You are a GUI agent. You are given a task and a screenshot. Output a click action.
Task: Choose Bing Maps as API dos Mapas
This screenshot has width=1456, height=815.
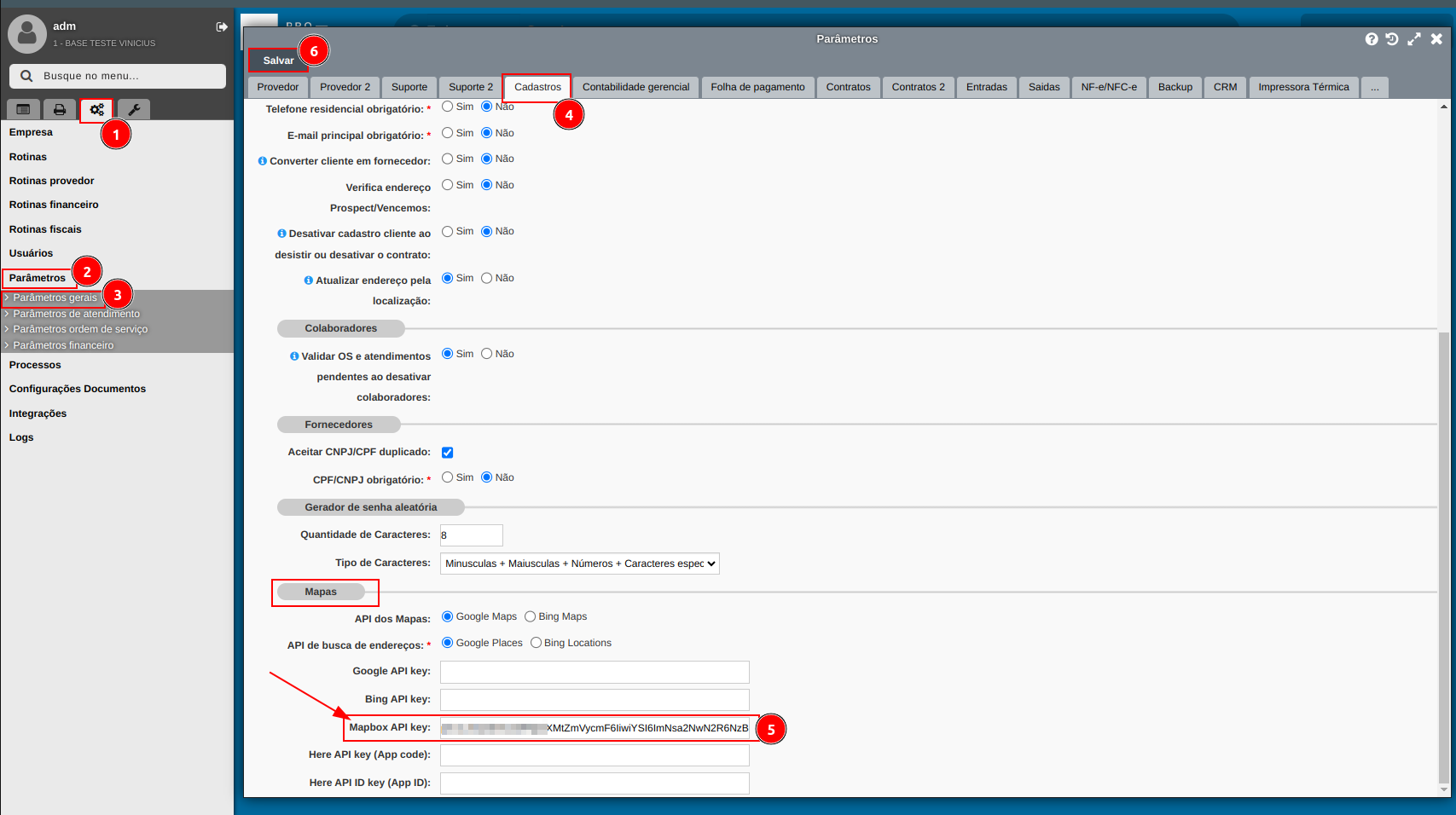[x=530, y=616]
